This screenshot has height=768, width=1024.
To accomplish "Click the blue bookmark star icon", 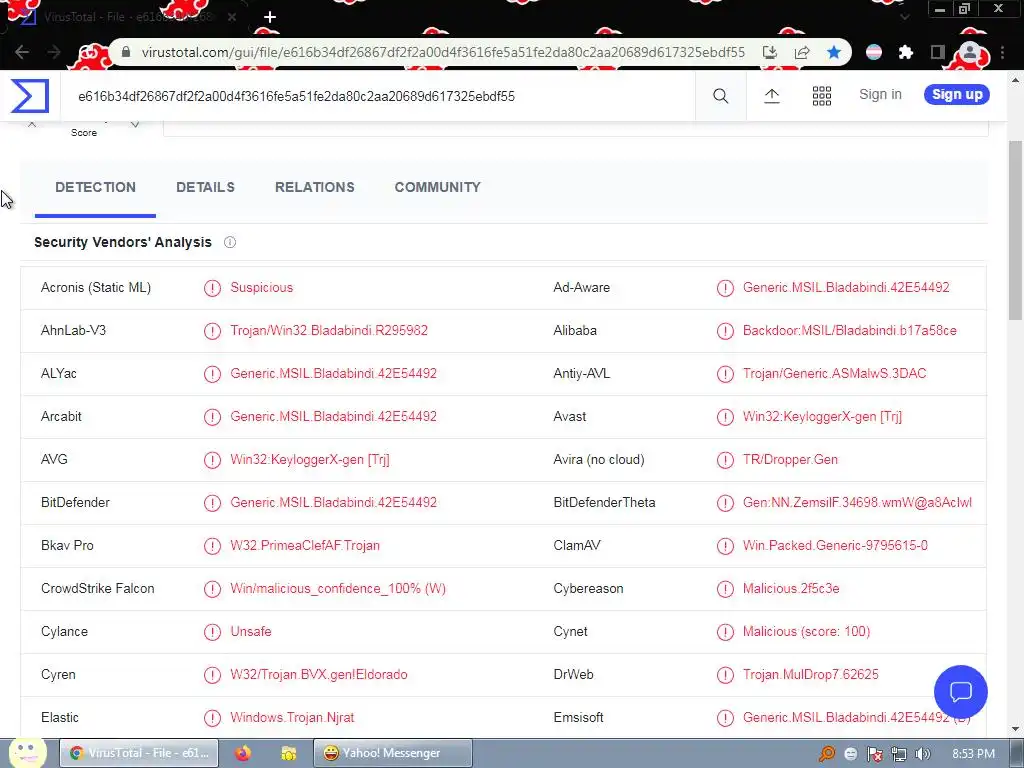I will click(834, 52).
